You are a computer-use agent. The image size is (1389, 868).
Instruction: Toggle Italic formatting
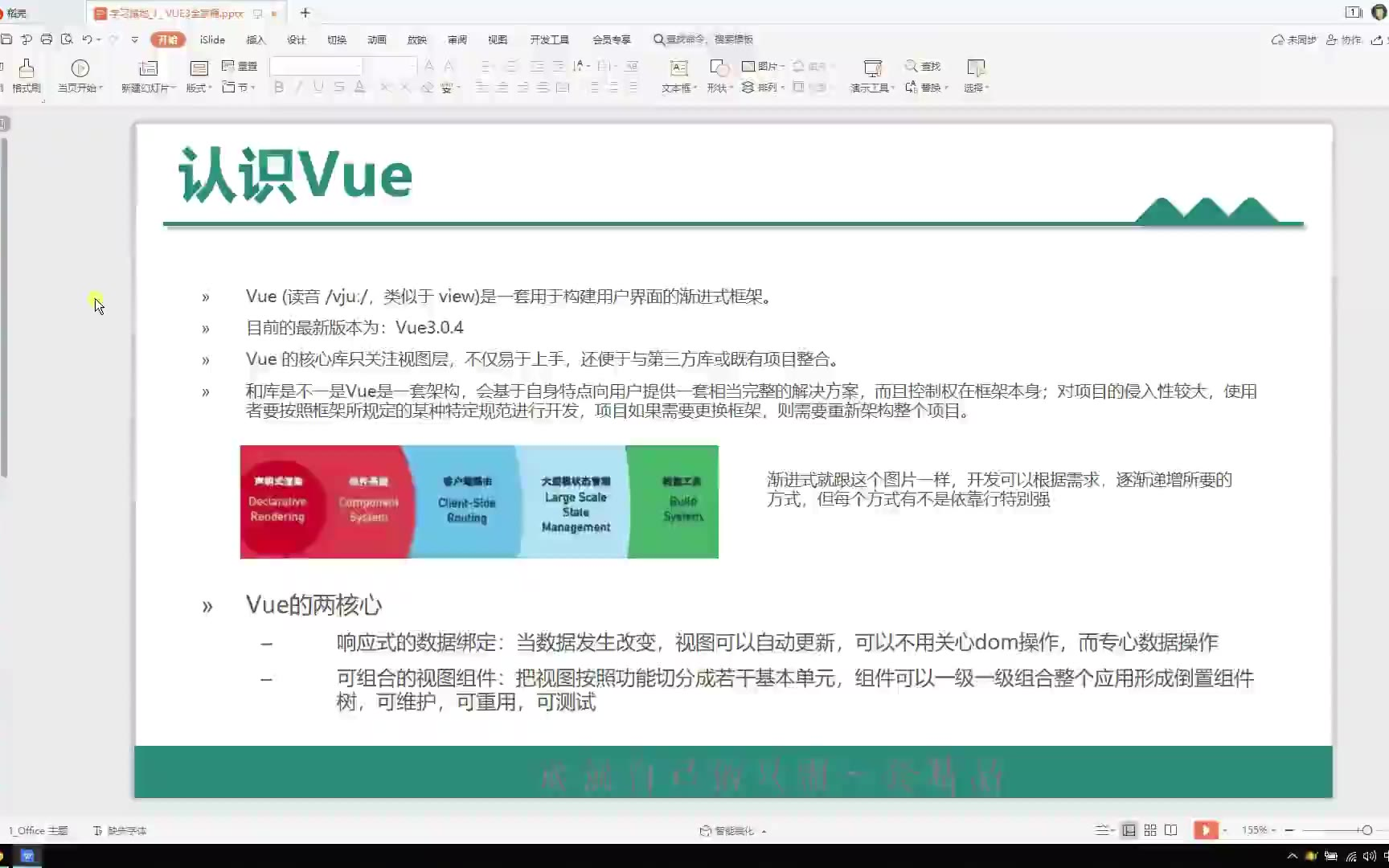(299, 87)
